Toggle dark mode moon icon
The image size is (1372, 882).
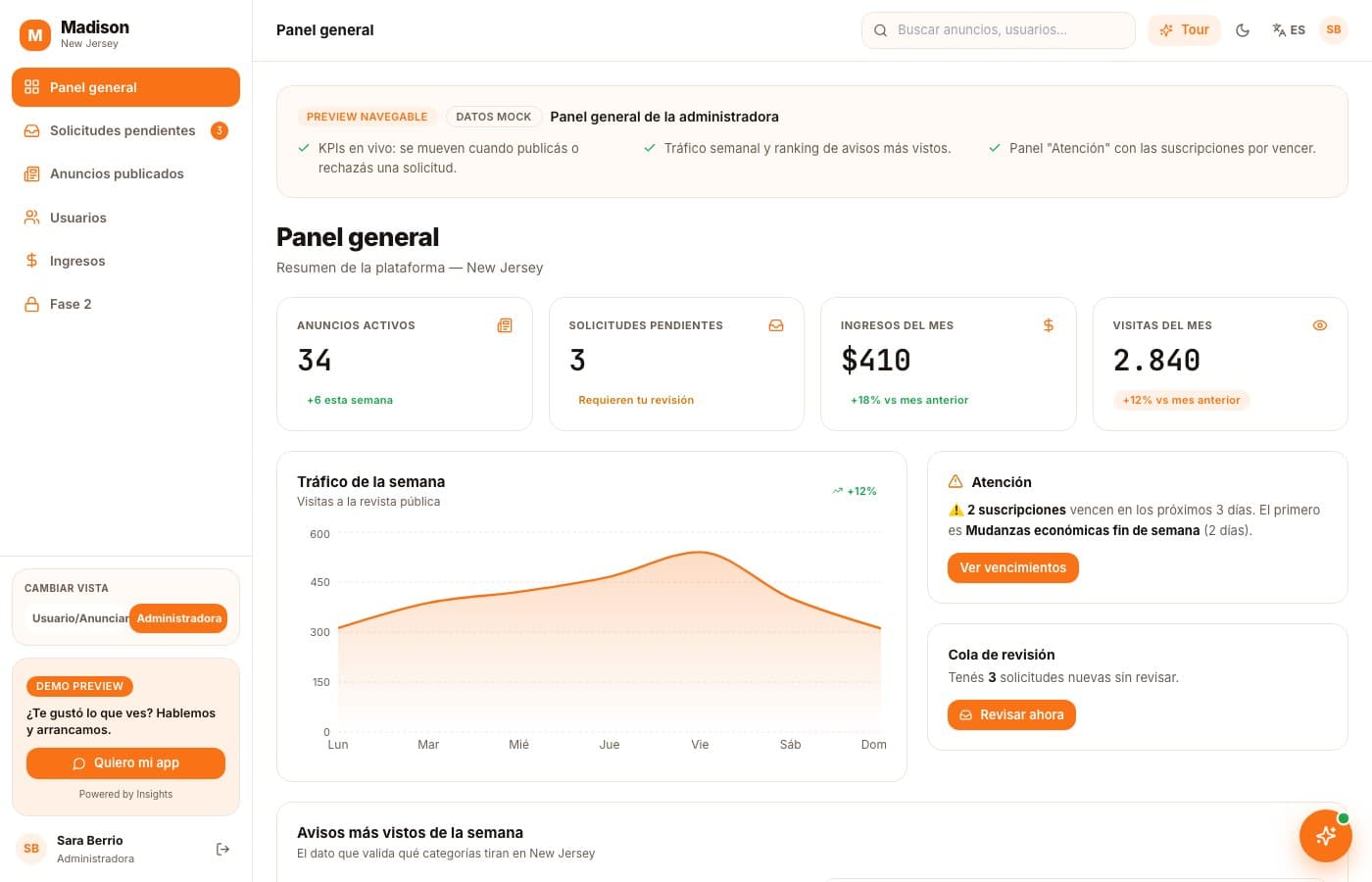click(x=1243, y=30)
